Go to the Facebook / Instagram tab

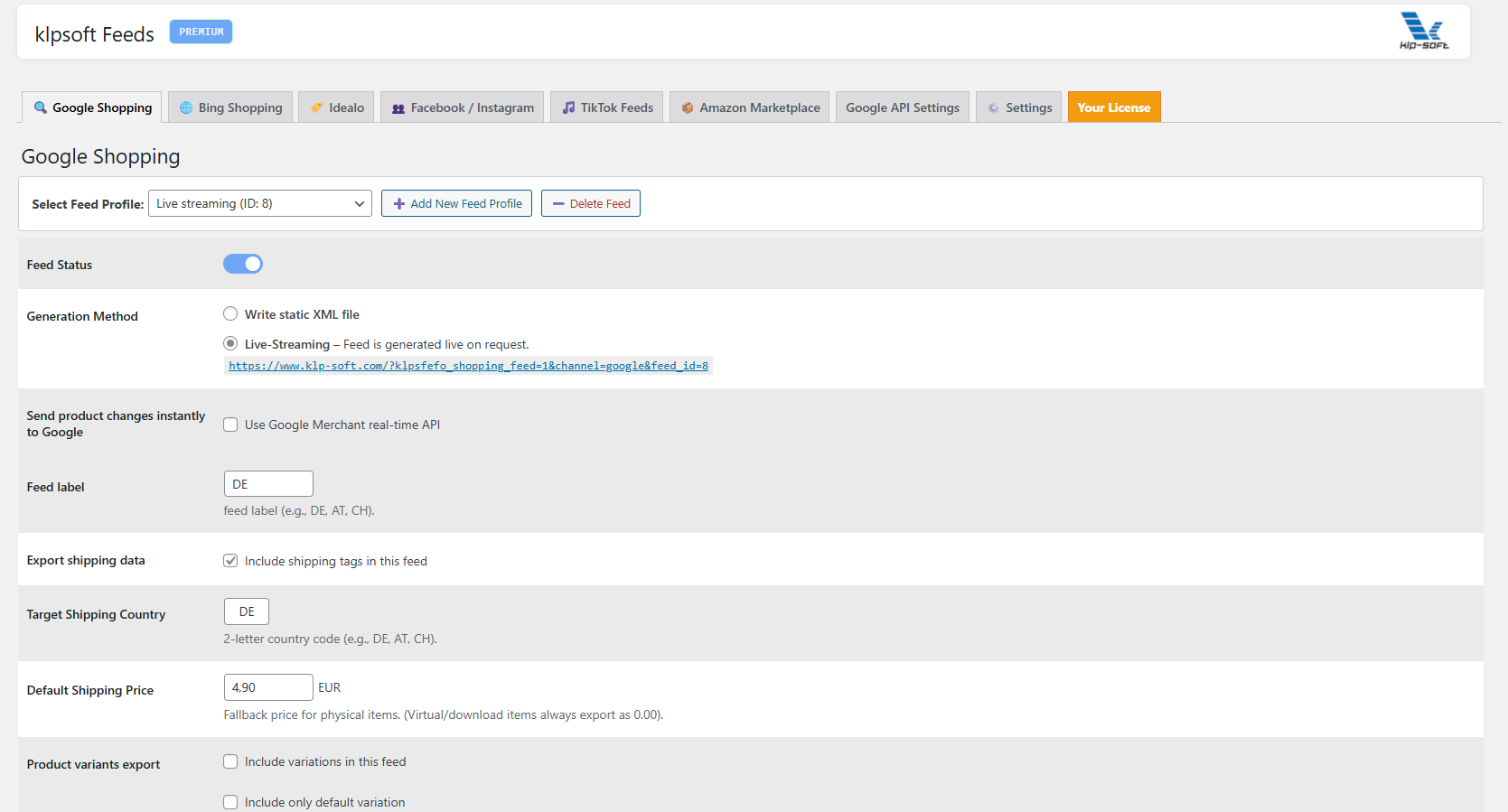point(462,107)
